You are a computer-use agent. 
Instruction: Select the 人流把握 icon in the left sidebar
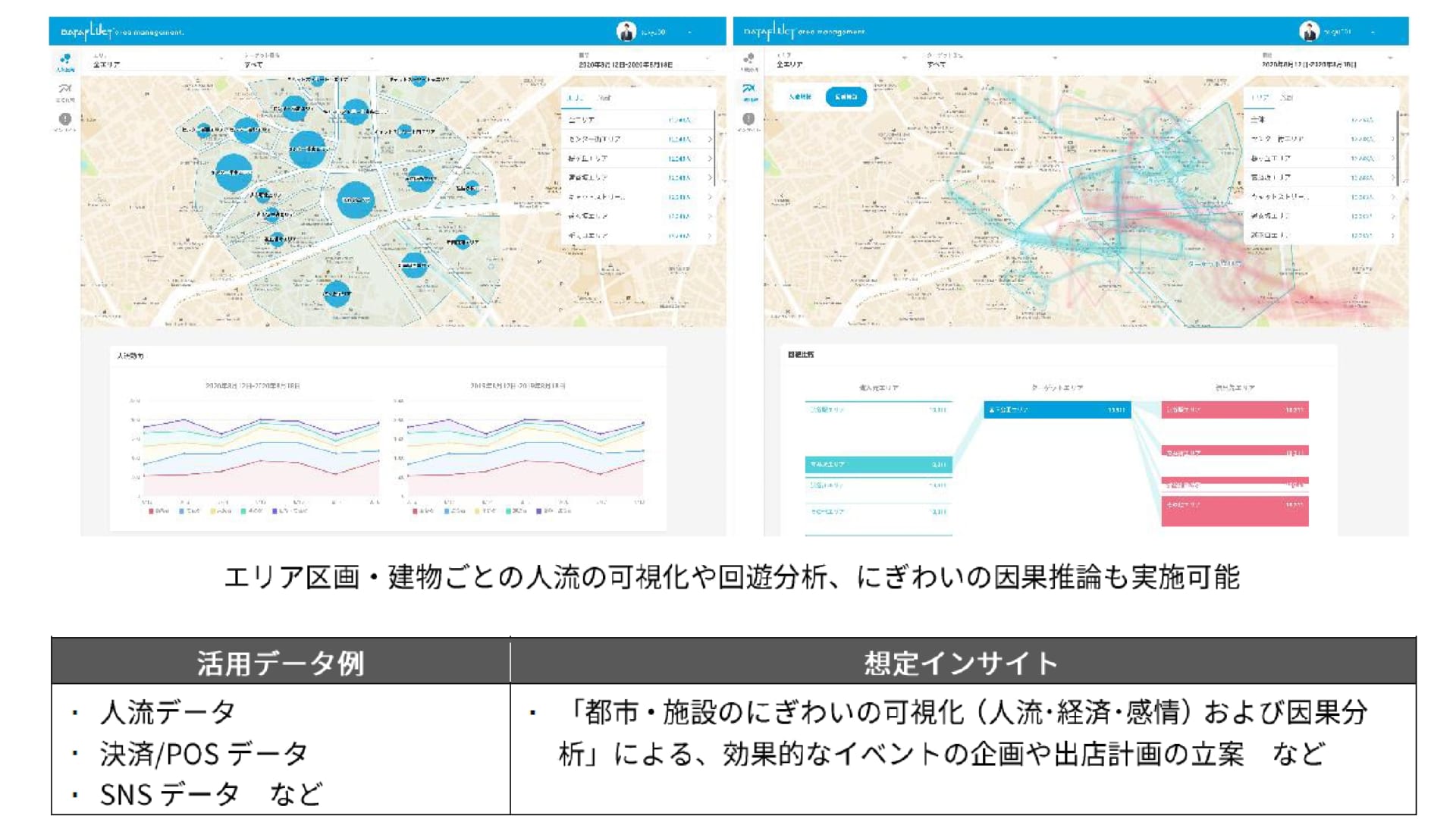pyautogui.click(x=66, y=58)
